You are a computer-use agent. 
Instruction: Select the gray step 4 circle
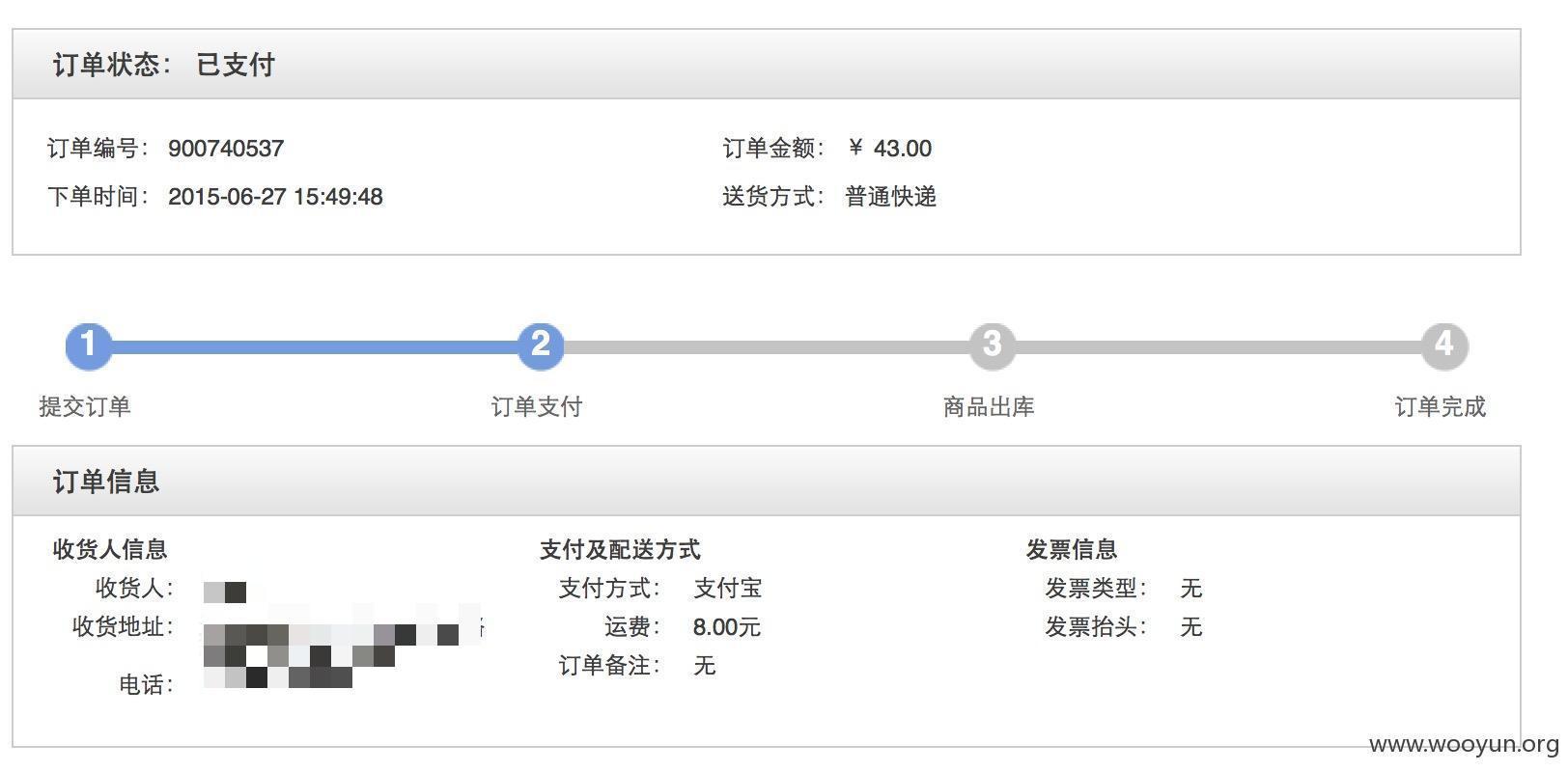point(1443,345)
